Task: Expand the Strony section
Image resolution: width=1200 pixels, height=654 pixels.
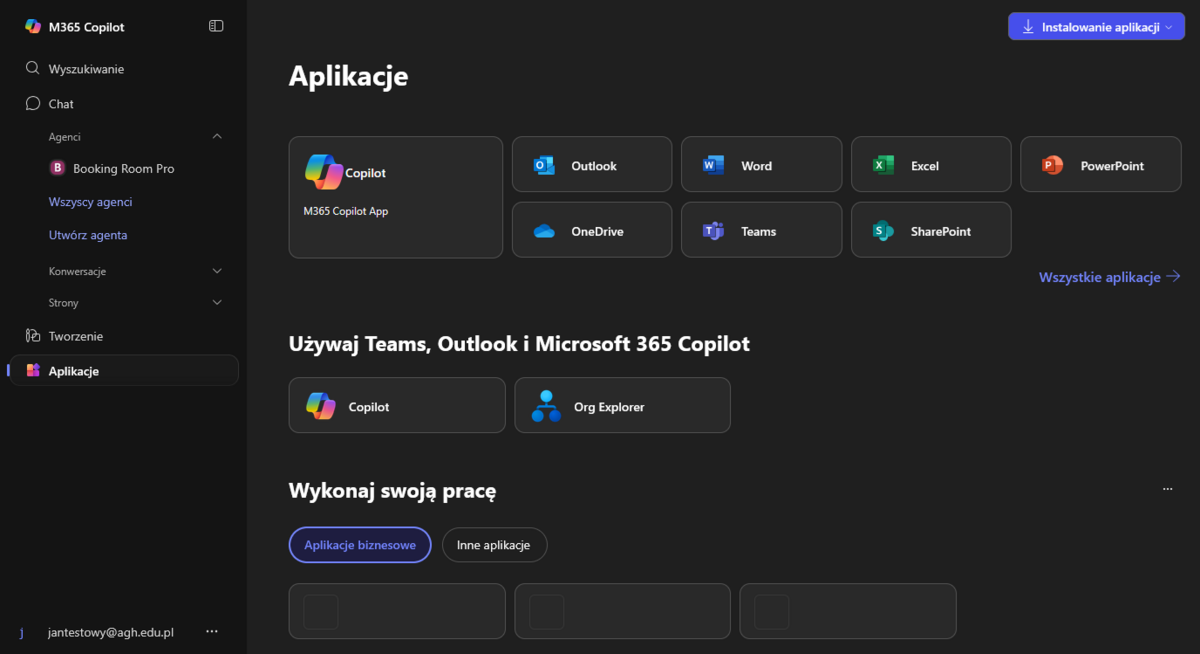Action: point(217,302)
